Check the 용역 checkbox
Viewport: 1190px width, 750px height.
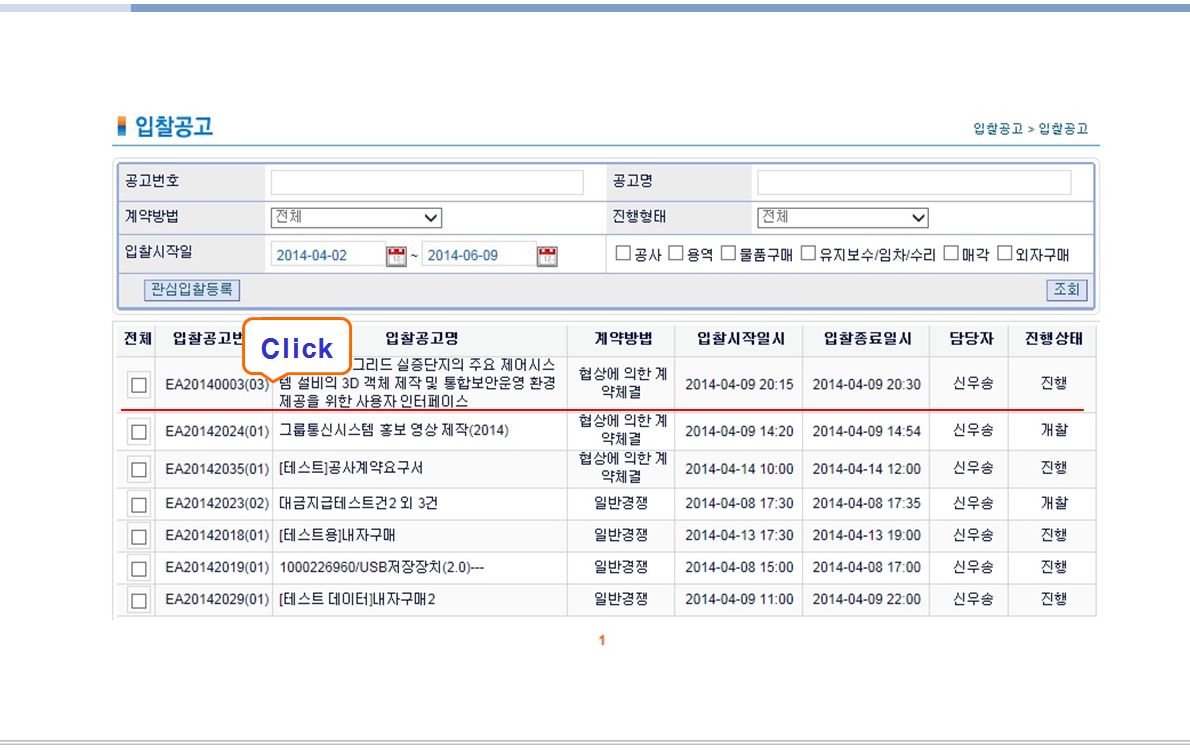click(x=675, y=253)
